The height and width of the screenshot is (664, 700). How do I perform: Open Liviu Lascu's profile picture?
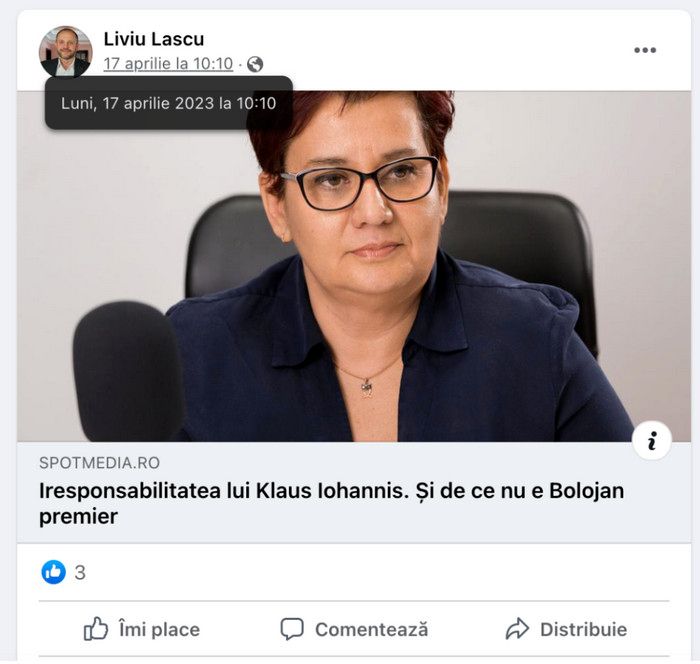(x=66, y=52)
